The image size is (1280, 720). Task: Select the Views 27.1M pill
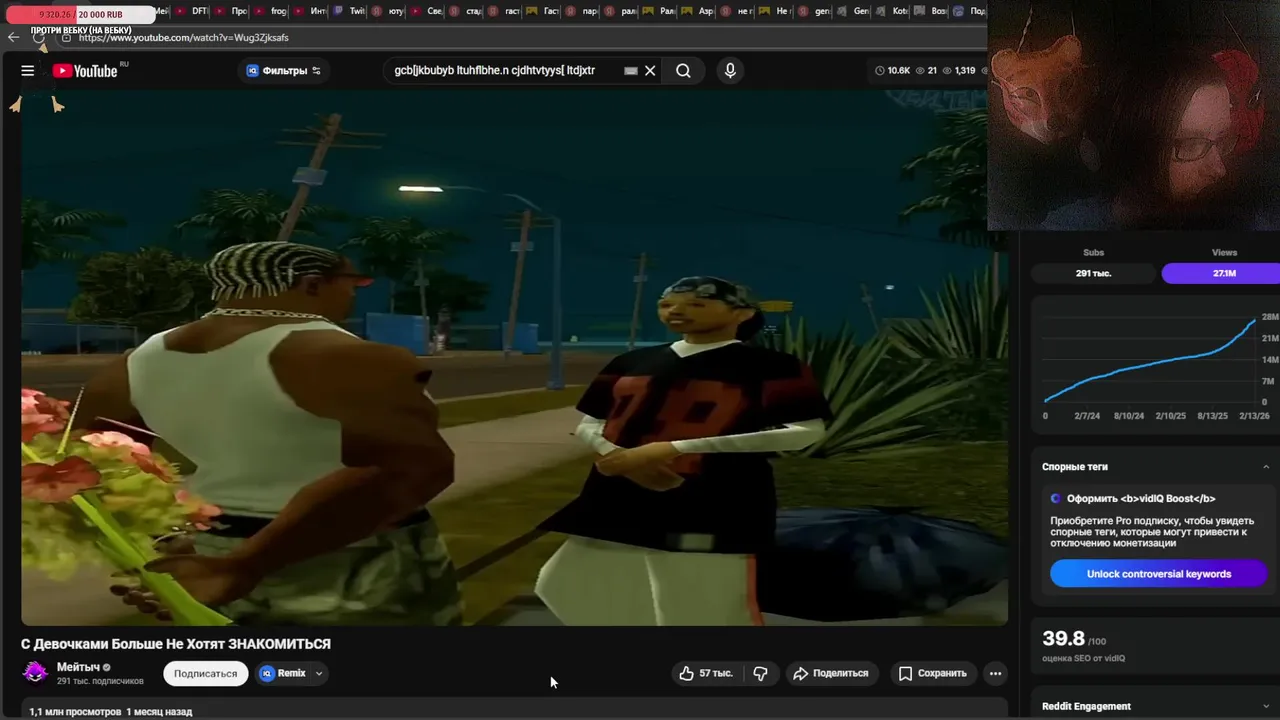(x=1222, y=273)
